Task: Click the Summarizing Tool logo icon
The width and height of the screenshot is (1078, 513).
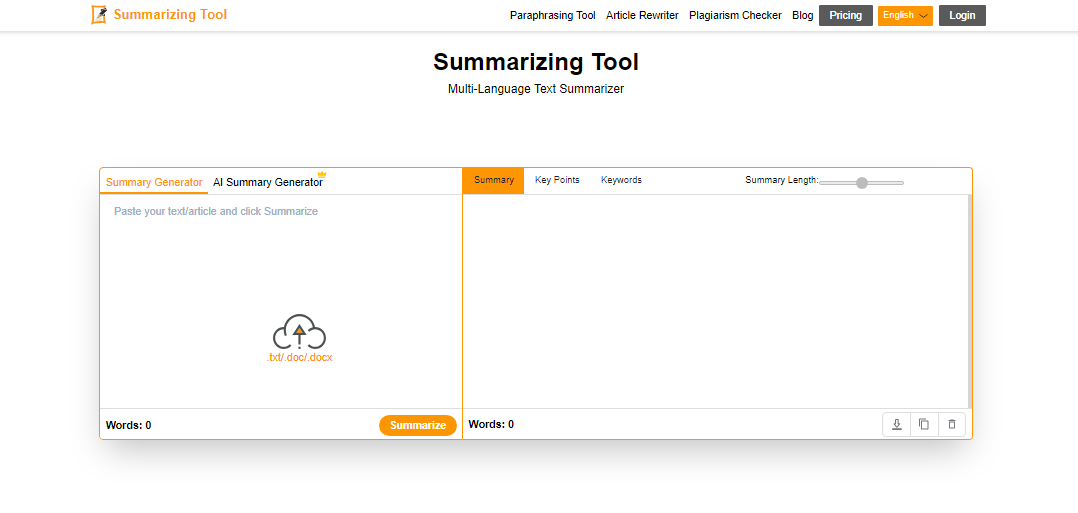Action: tap(99, 15)
